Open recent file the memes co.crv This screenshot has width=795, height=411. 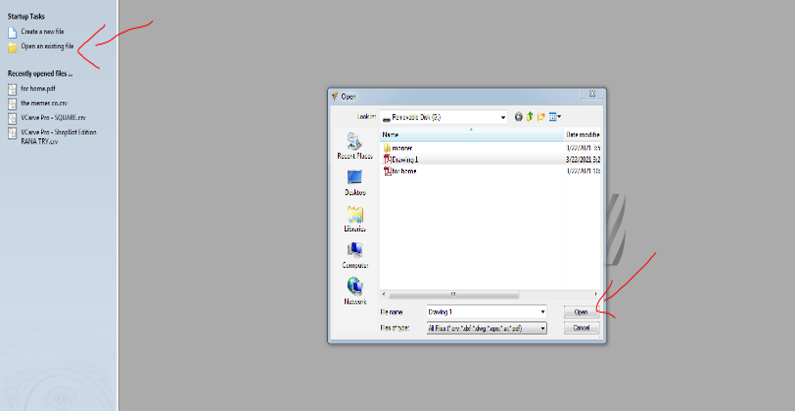(x=38, y=103)
